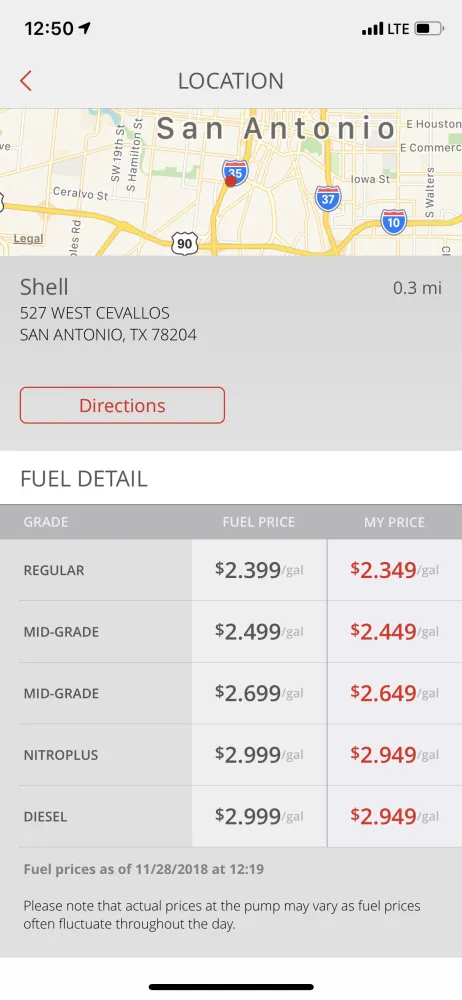Open the map Legal link

[x=29, y=239]
